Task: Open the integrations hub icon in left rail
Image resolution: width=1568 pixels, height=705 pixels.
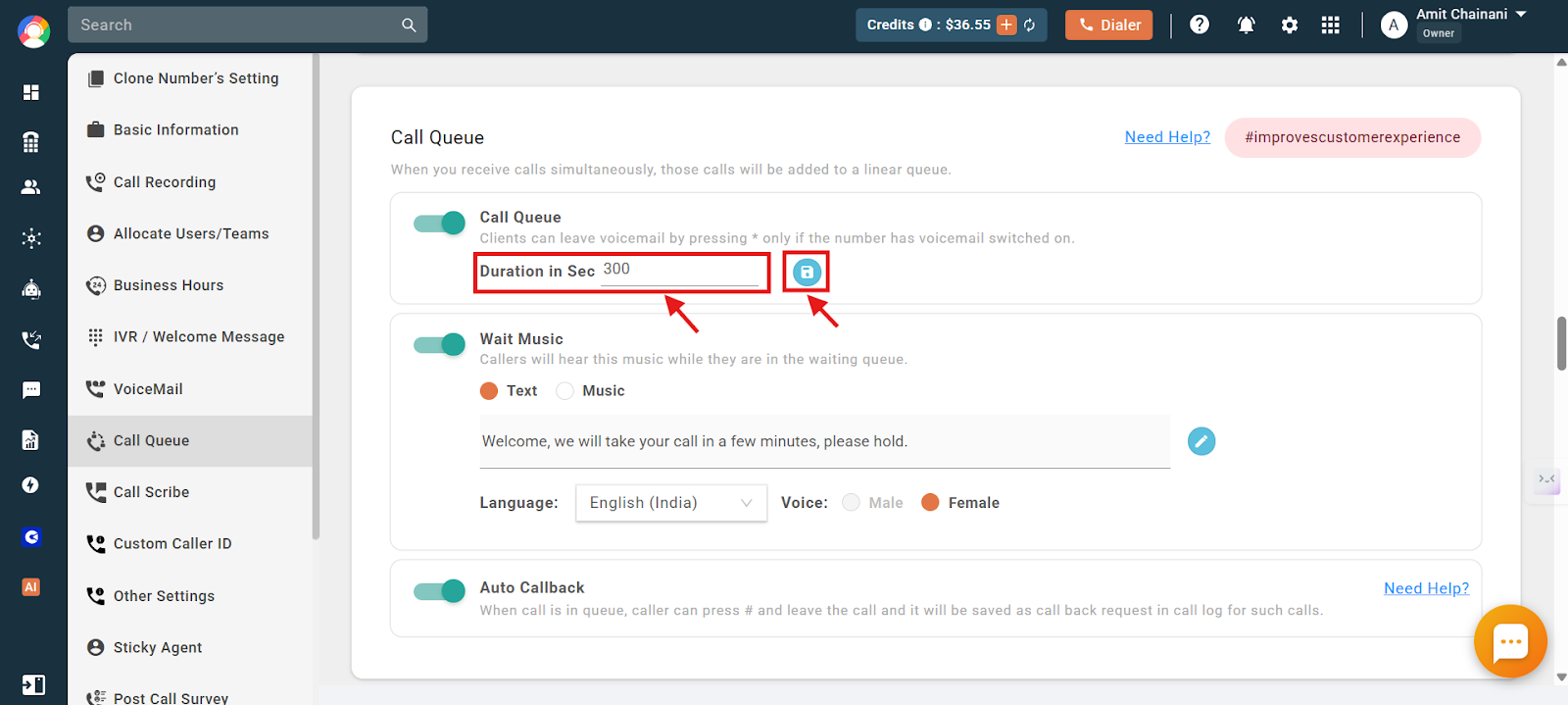Action: 31,238
